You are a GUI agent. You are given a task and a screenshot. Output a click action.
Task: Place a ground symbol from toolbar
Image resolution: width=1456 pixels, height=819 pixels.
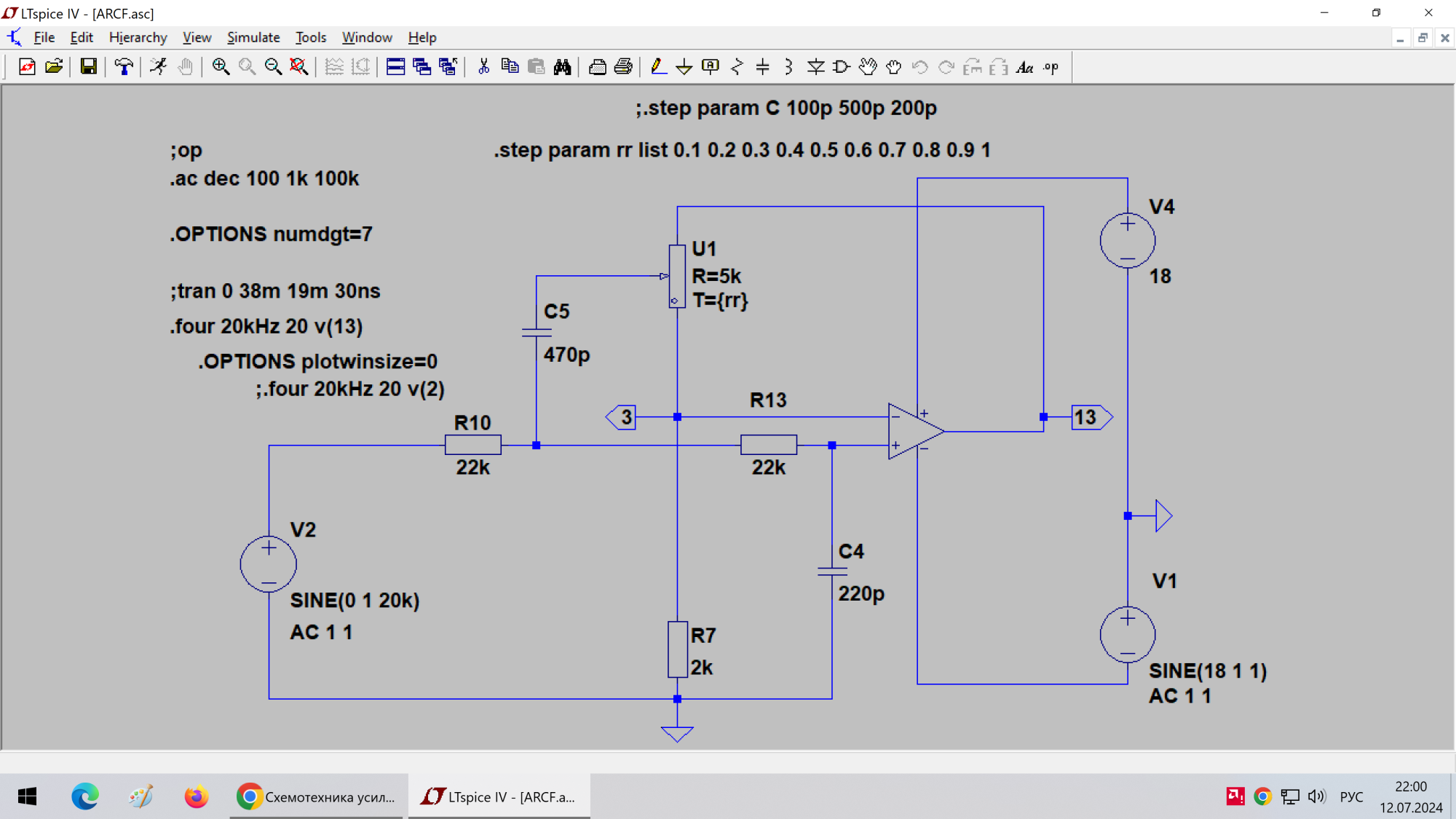(x=684, y=67)
